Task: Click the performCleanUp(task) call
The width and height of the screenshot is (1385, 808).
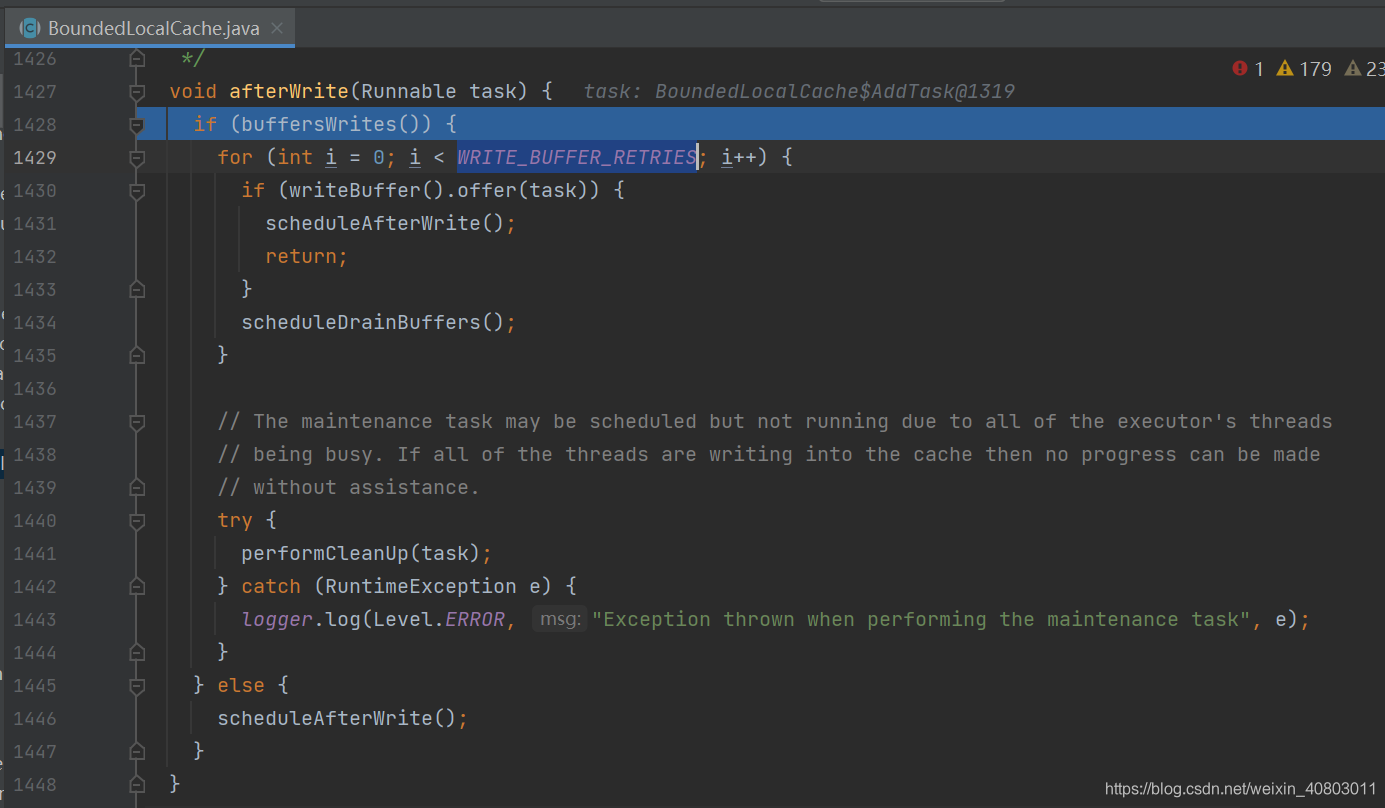Action: (361, 554)
